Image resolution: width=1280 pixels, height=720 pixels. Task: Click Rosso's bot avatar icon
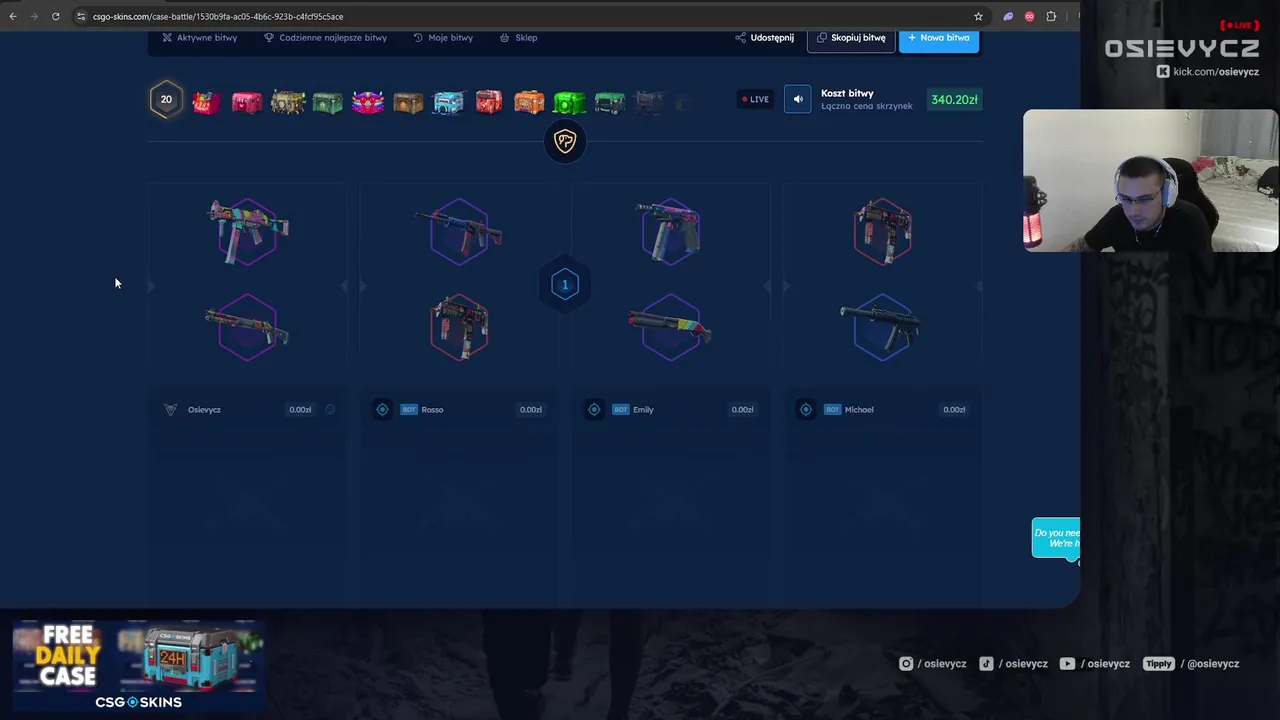pyautogui.click(x=382, y=409)
